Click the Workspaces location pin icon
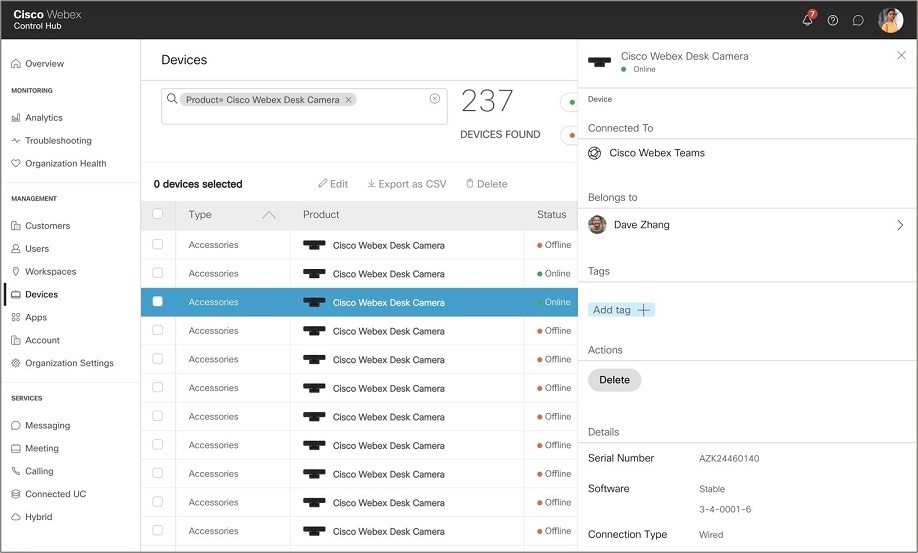 coord(16,271)
